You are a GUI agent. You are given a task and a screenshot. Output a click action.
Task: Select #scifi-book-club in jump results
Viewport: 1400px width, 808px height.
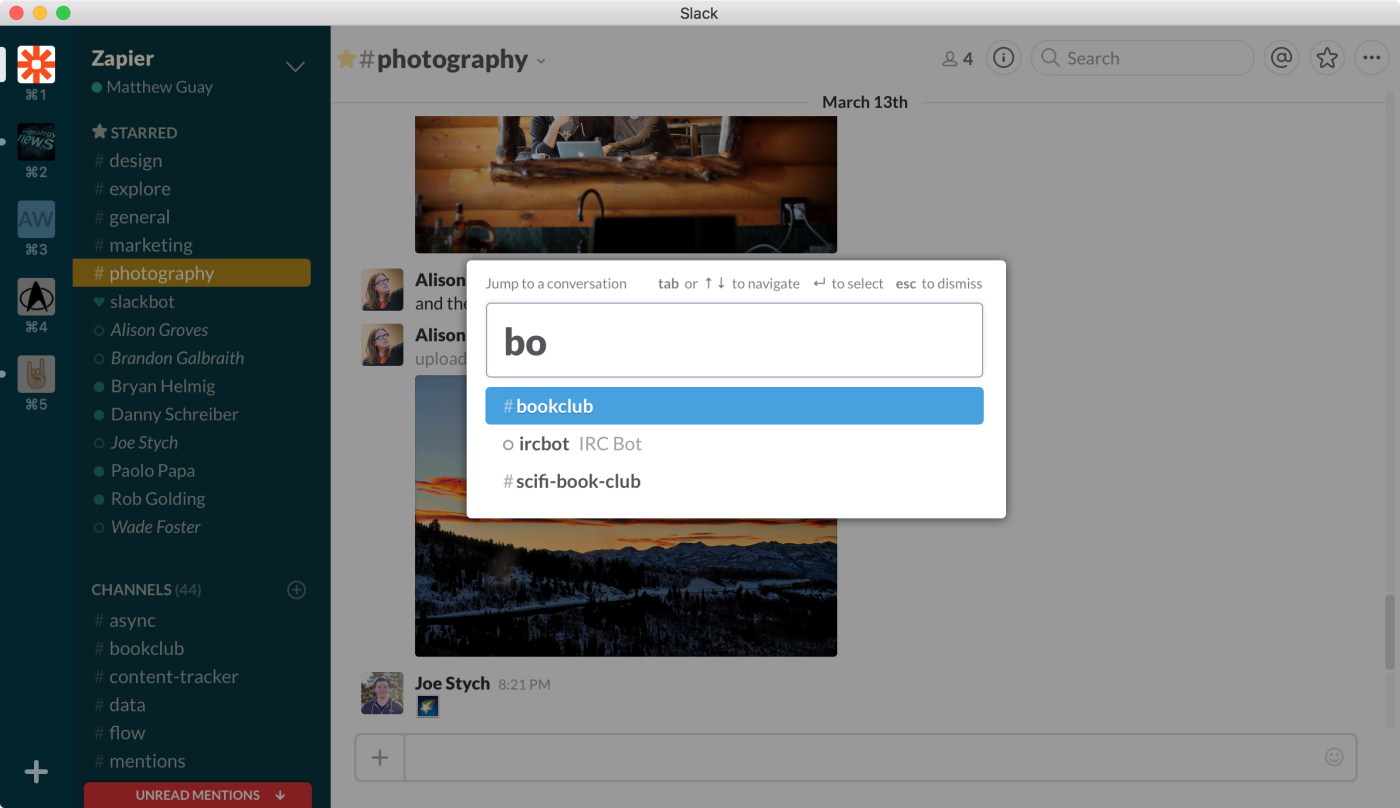click(734, 481)
